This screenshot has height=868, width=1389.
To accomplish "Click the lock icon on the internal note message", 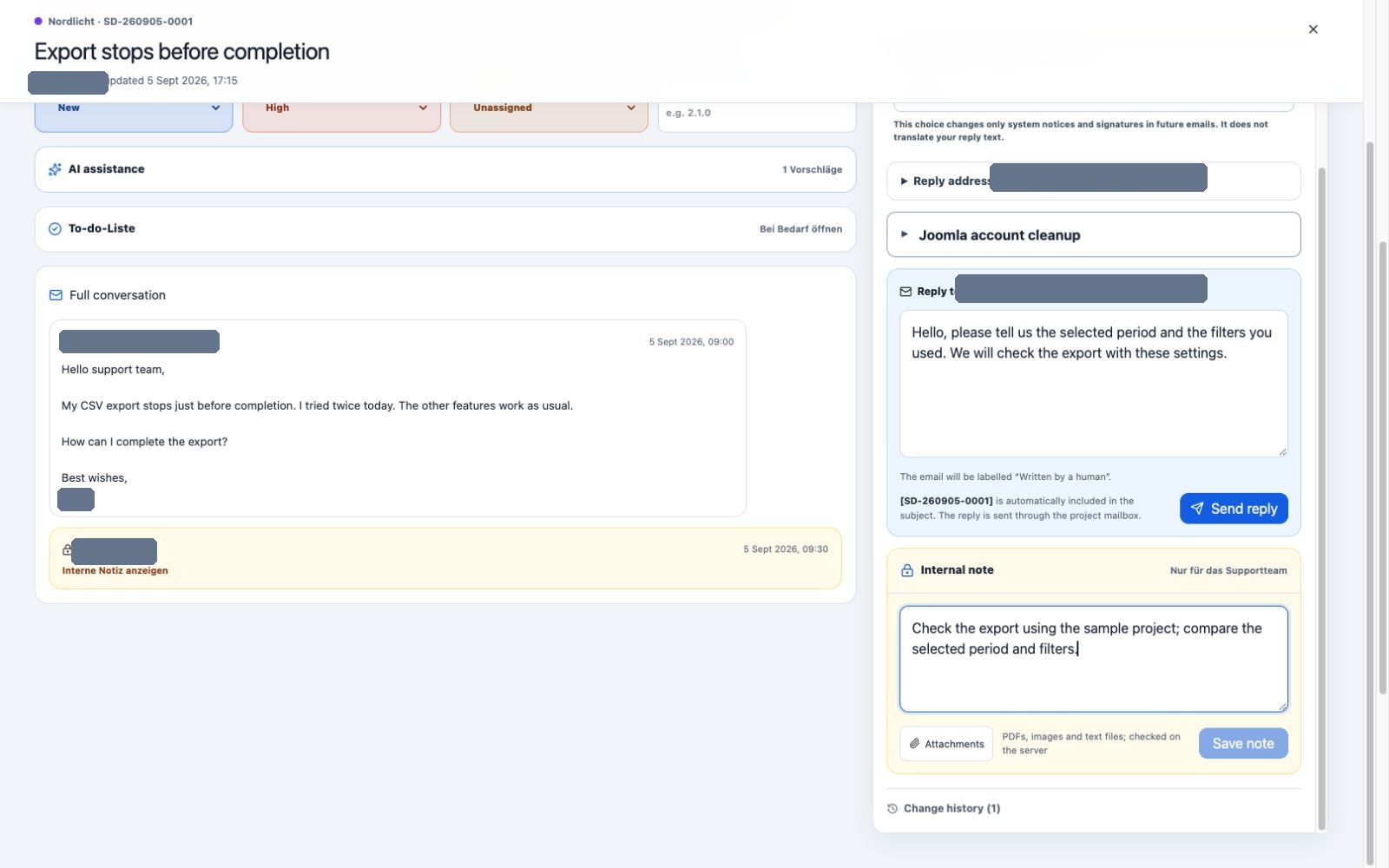I will [67, 549].
